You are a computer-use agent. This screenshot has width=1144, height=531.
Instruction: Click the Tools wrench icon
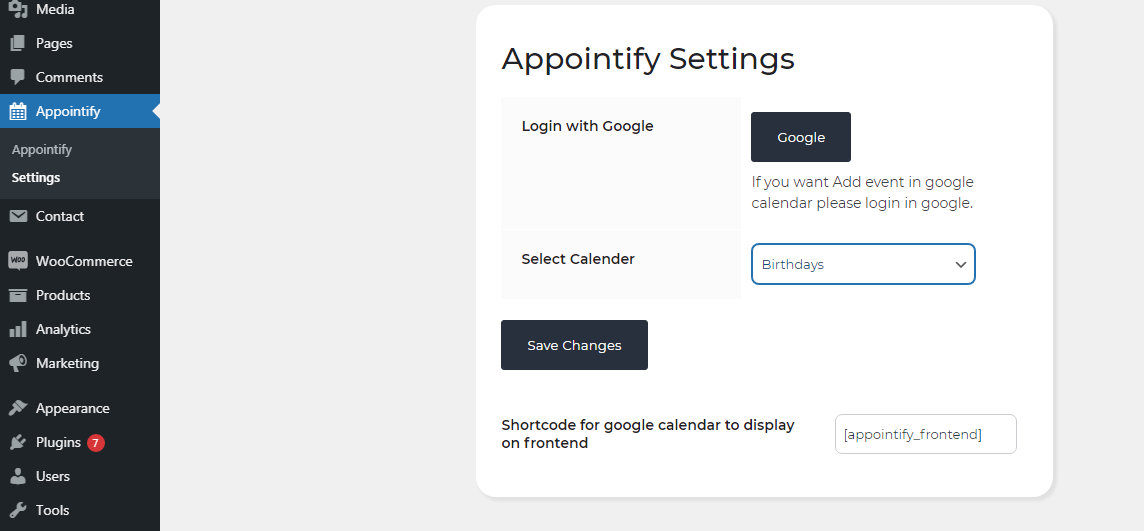18,511
